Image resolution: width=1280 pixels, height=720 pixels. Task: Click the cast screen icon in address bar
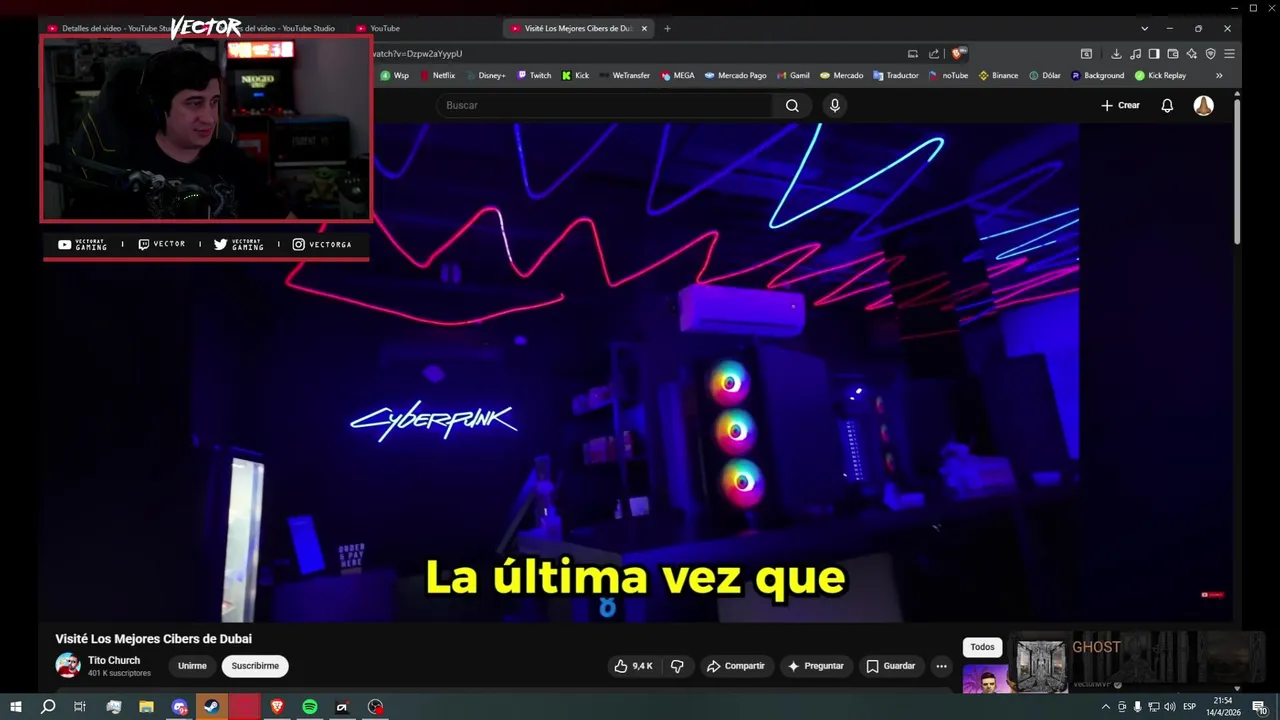913,53
